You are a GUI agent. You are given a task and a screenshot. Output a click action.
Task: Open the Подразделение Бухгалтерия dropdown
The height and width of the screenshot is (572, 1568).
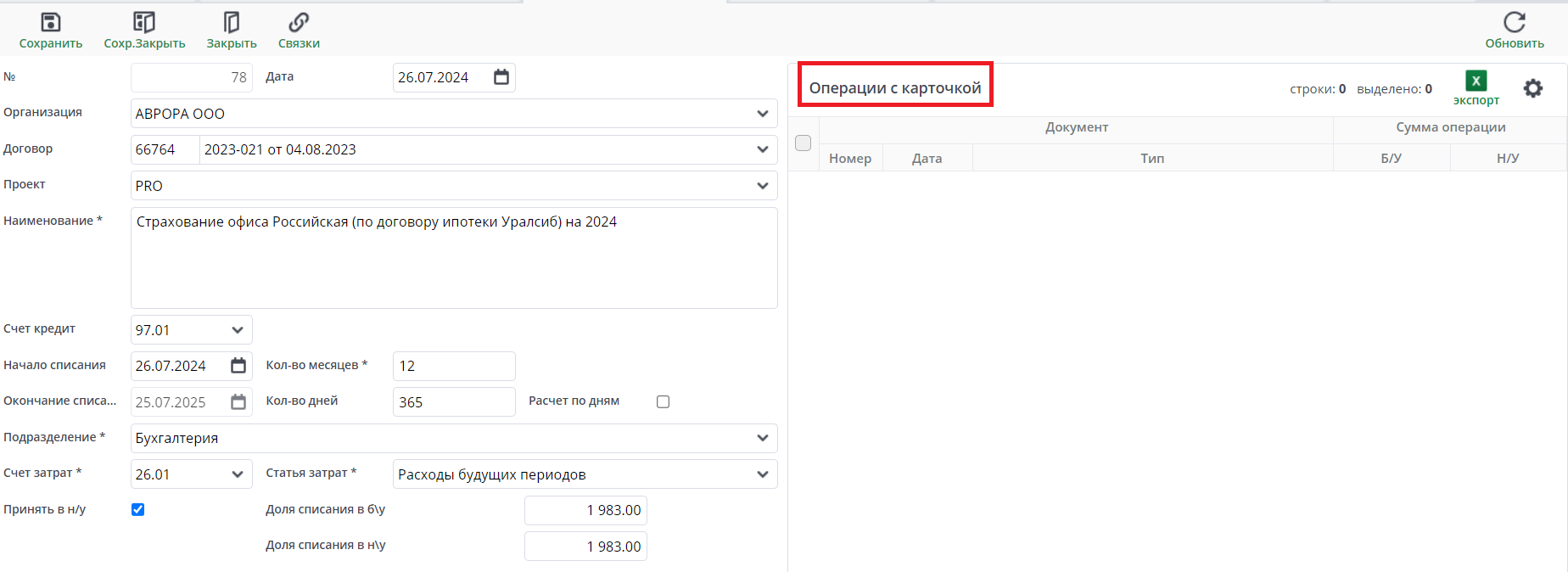762,438
